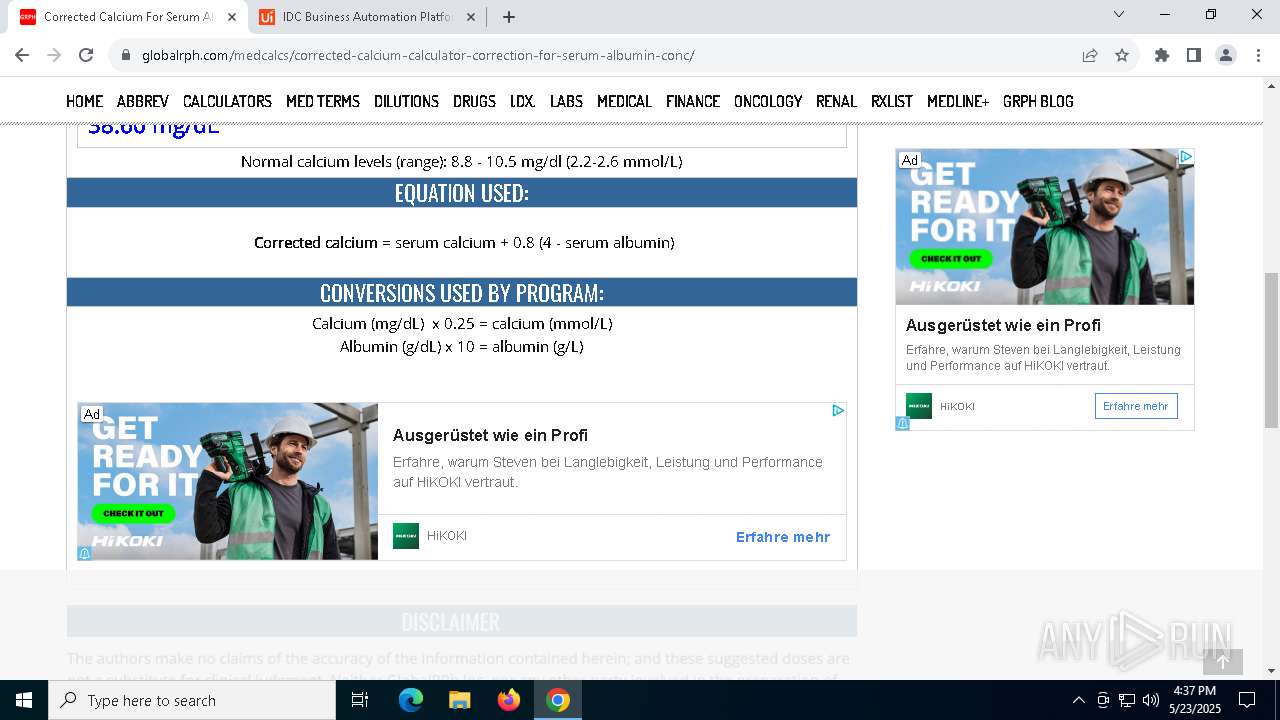
Task: Open the HOME menu item
Action: pos(85,101)
